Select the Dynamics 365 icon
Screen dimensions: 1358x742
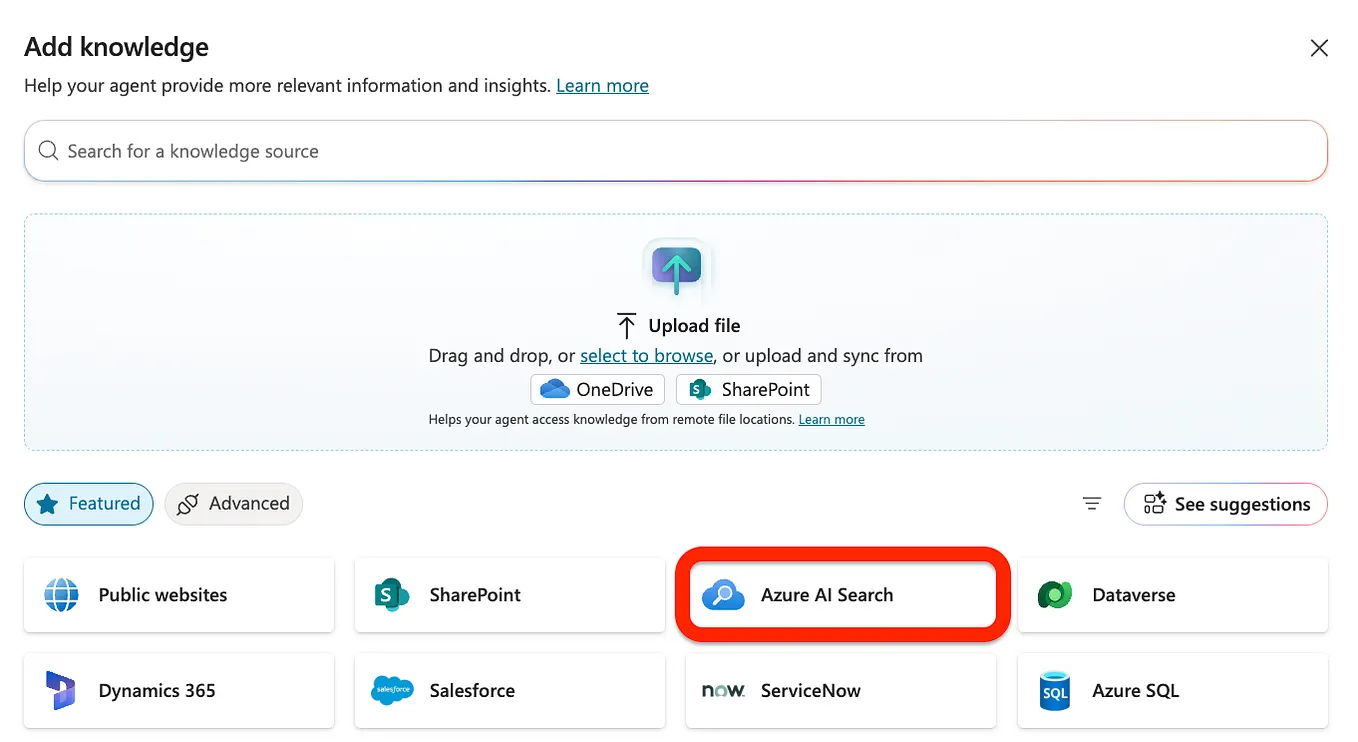click(61, 690)
